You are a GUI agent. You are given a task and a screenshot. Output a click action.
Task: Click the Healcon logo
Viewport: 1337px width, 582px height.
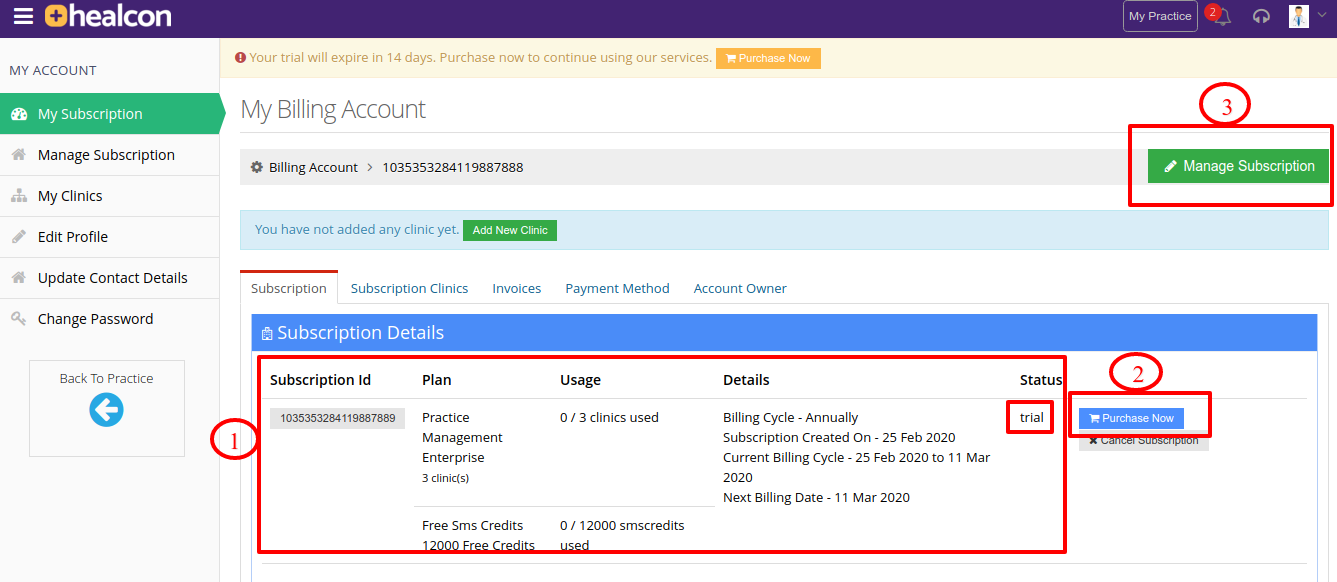click(108, 16)
